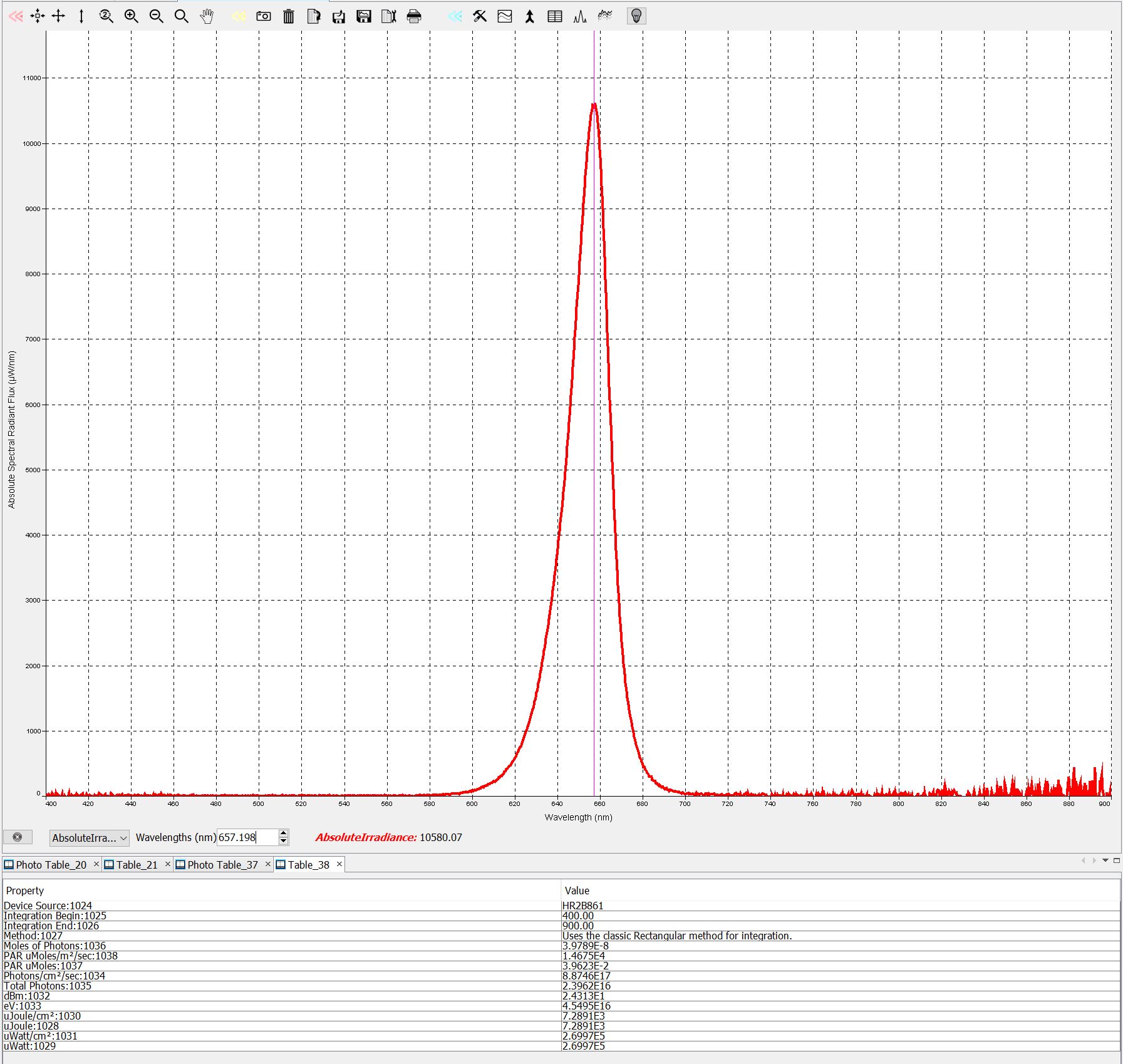The height and width of the screenshot is (1064, 1123).
Task: Select the hand pan tool
Action: 207,16
